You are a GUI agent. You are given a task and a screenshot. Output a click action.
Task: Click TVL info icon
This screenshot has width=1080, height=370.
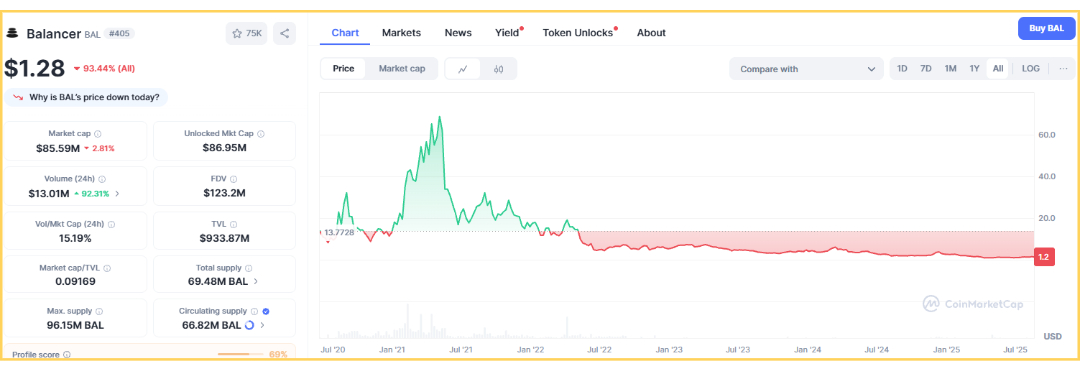233,224
